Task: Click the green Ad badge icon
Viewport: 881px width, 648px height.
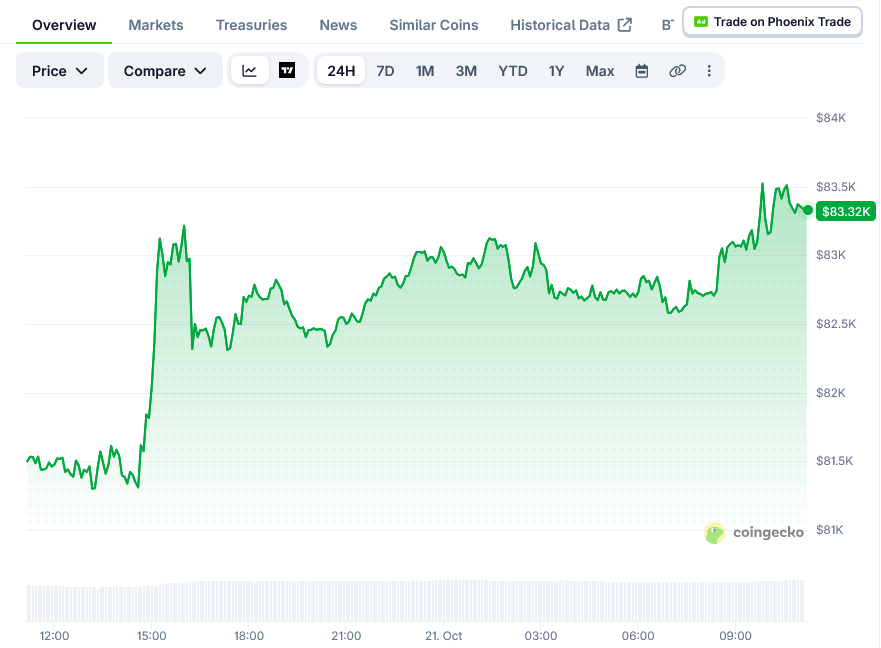Action: coord(701,22)
